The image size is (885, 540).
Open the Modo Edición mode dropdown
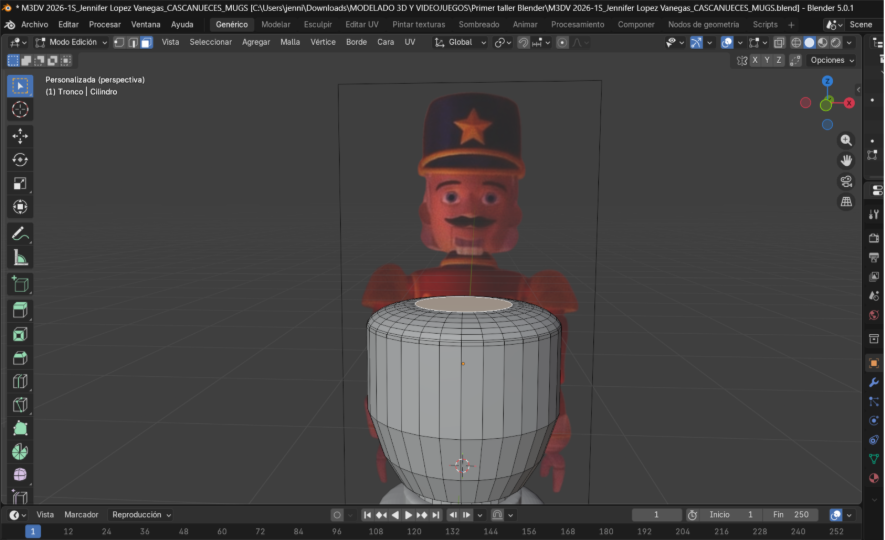click(71, 42)
